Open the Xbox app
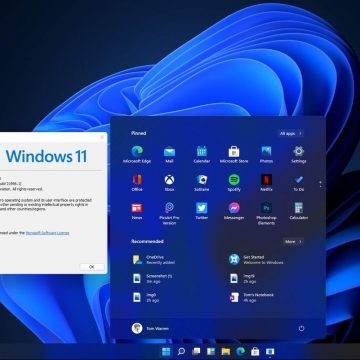This screenshot has width=360, height=360. point(169,183)
